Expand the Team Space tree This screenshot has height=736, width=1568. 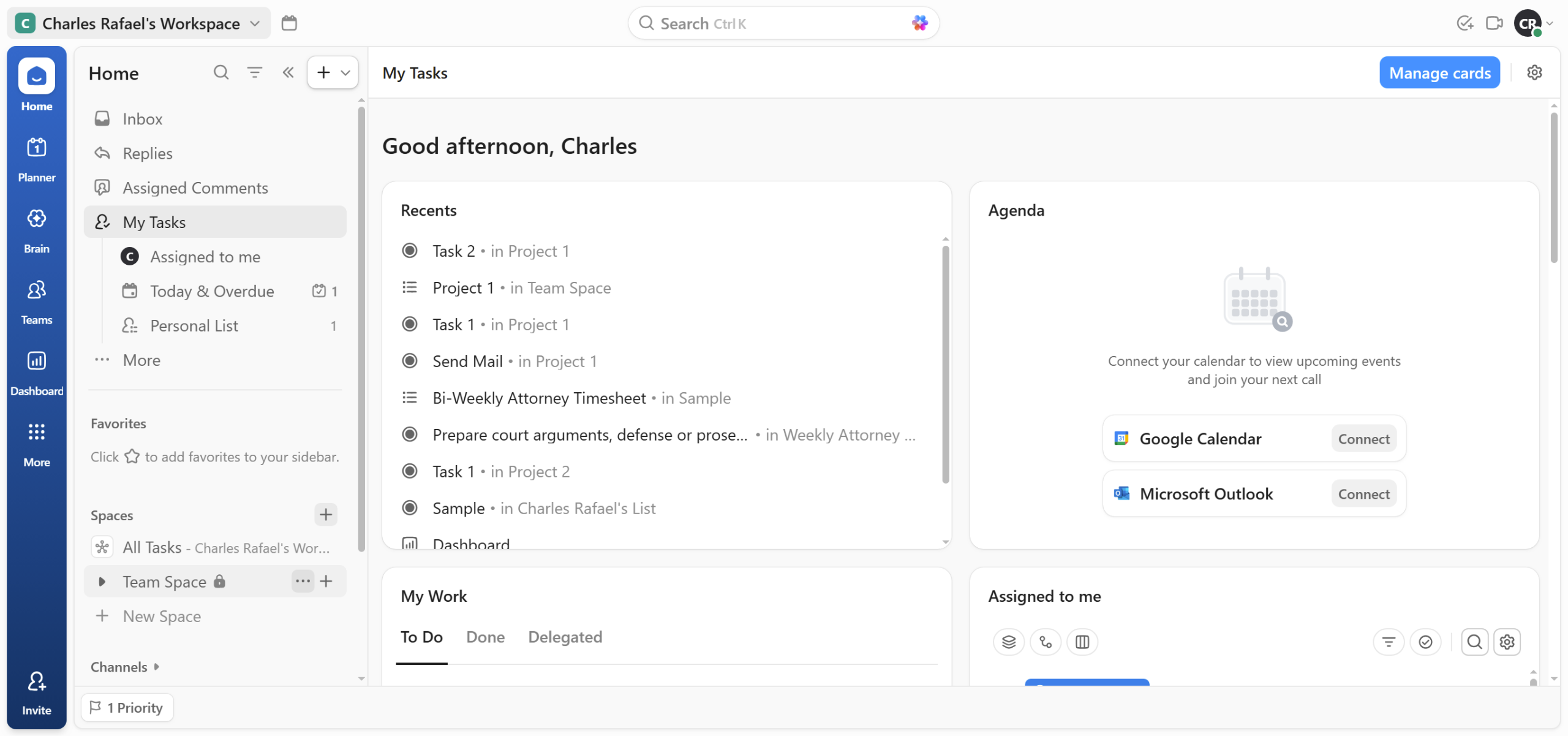pos(102,582)
